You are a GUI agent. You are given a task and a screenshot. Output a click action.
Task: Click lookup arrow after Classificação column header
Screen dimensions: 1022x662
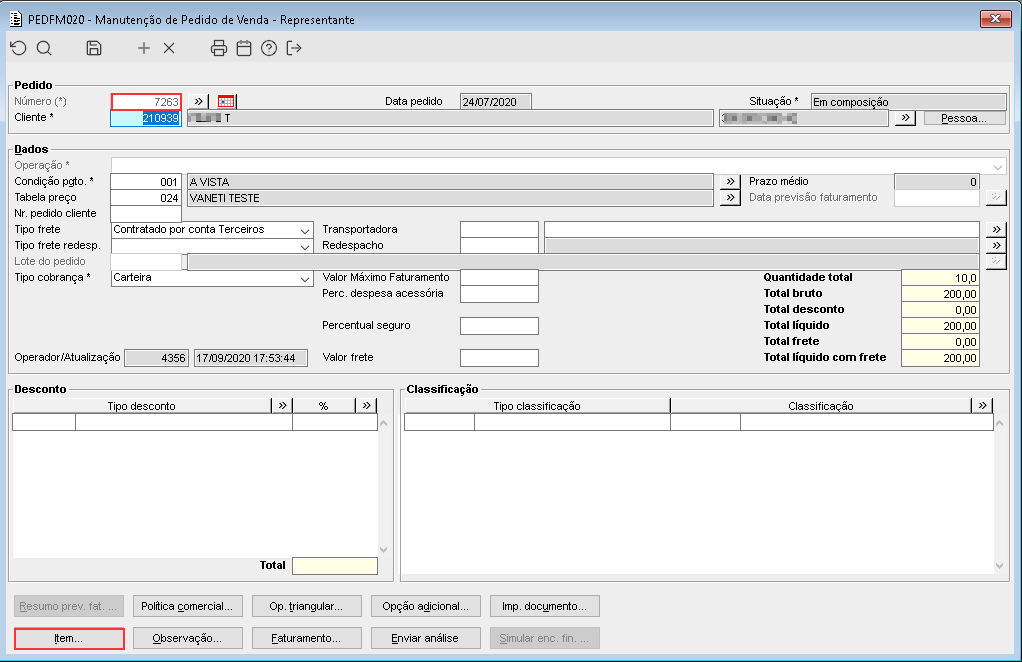[982, 405]
